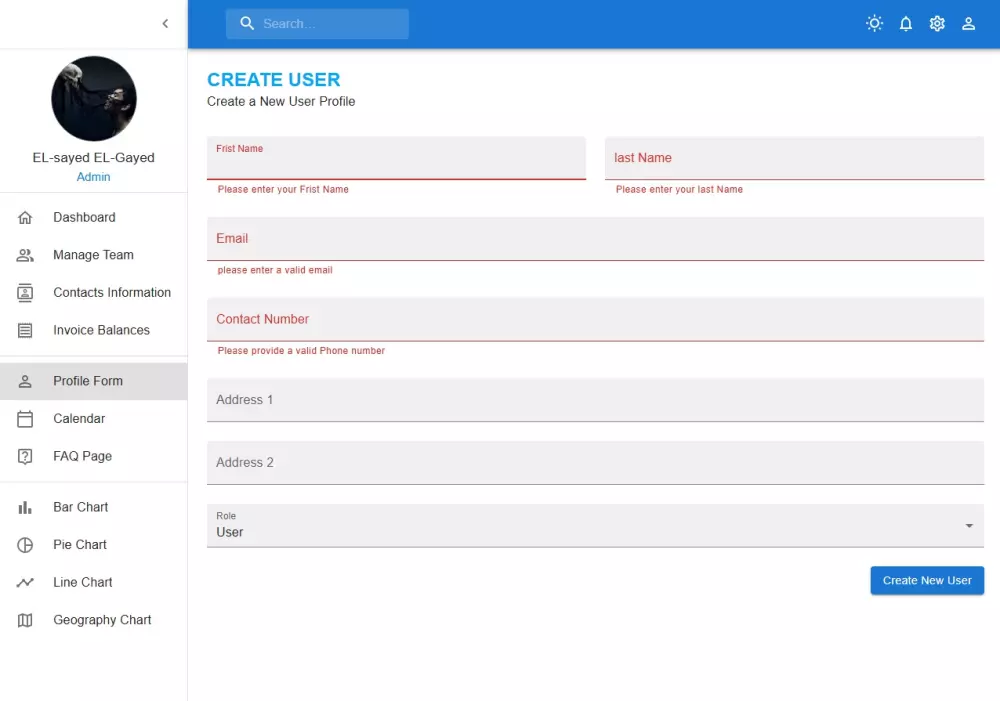Toggle light mode with the sun icon

click(874, 23)
